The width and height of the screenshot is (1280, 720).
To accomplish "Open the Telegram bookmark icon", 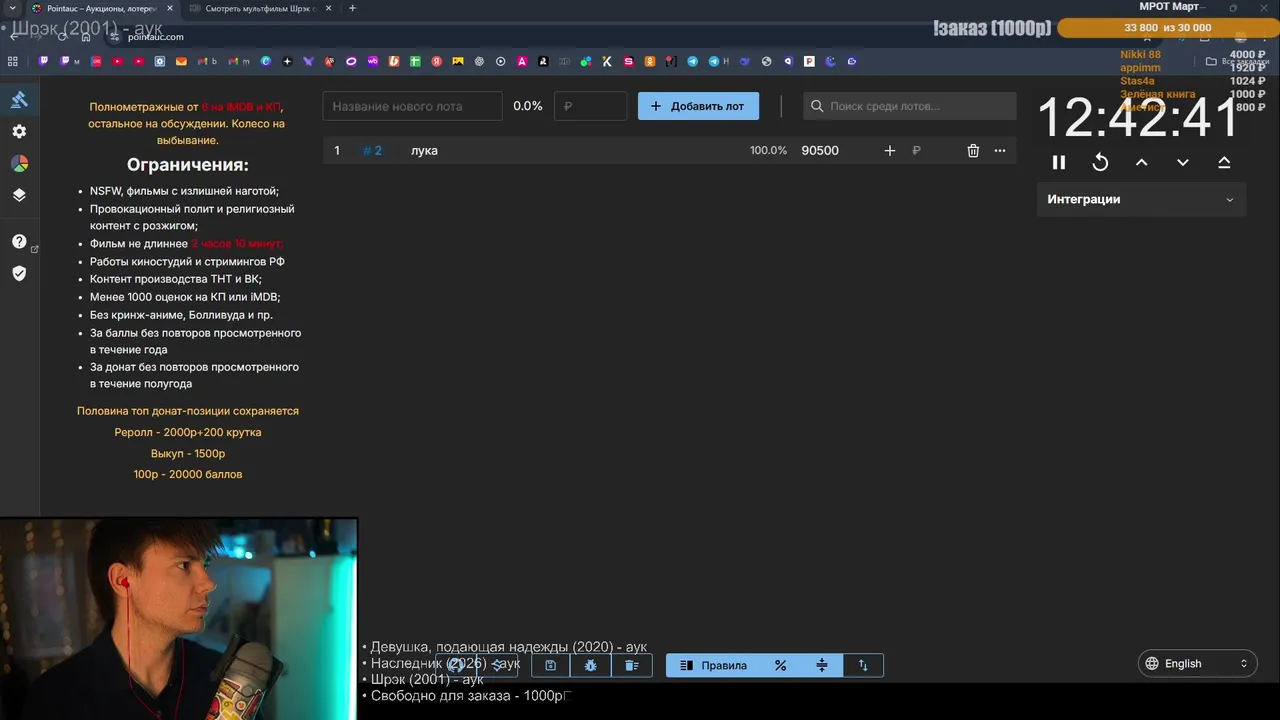I will (x=693, y=61).
